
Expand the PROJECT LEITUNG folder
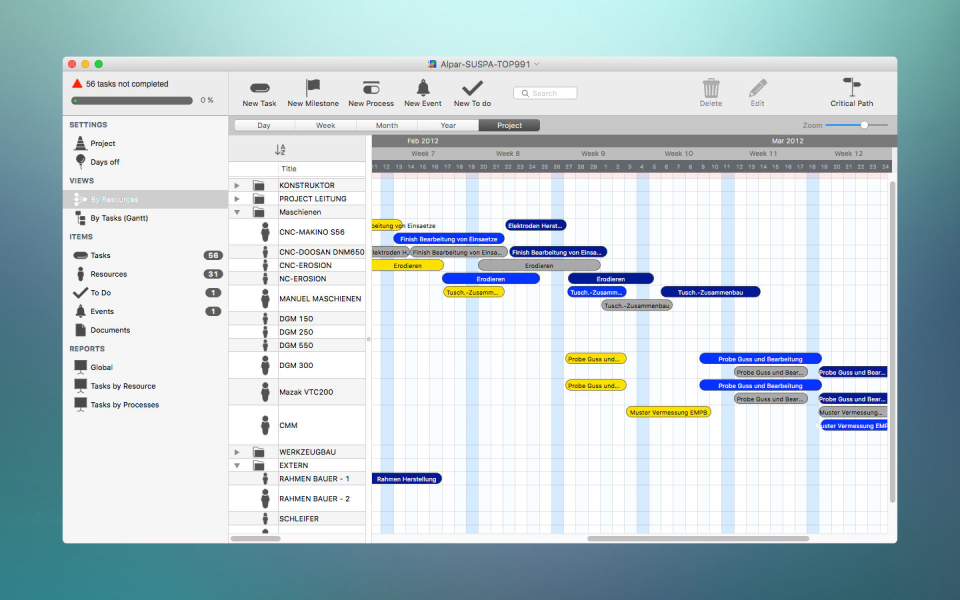(x=237, y=198)
